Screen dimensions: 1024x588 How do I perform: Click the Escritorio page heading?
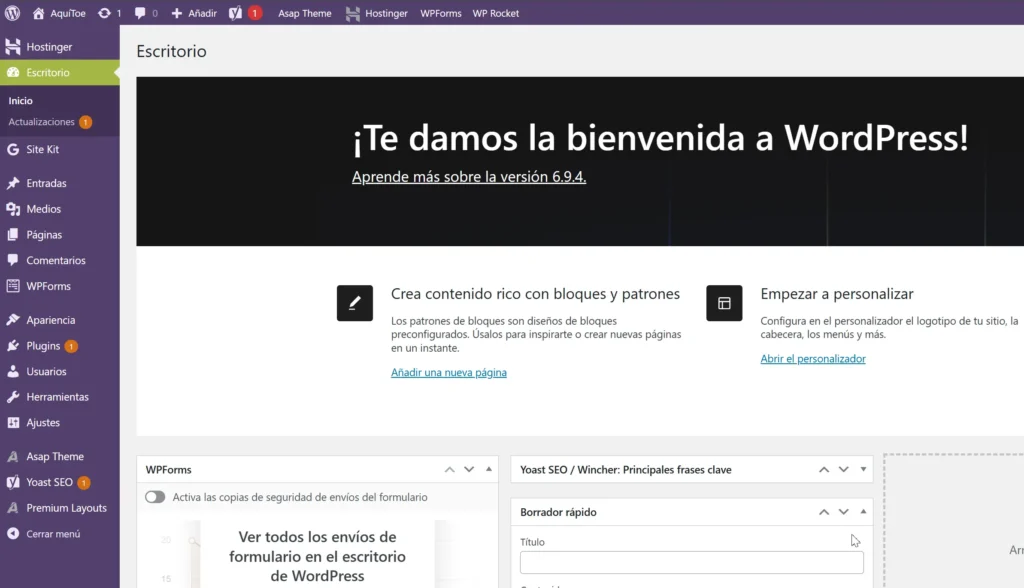point(171,51)
